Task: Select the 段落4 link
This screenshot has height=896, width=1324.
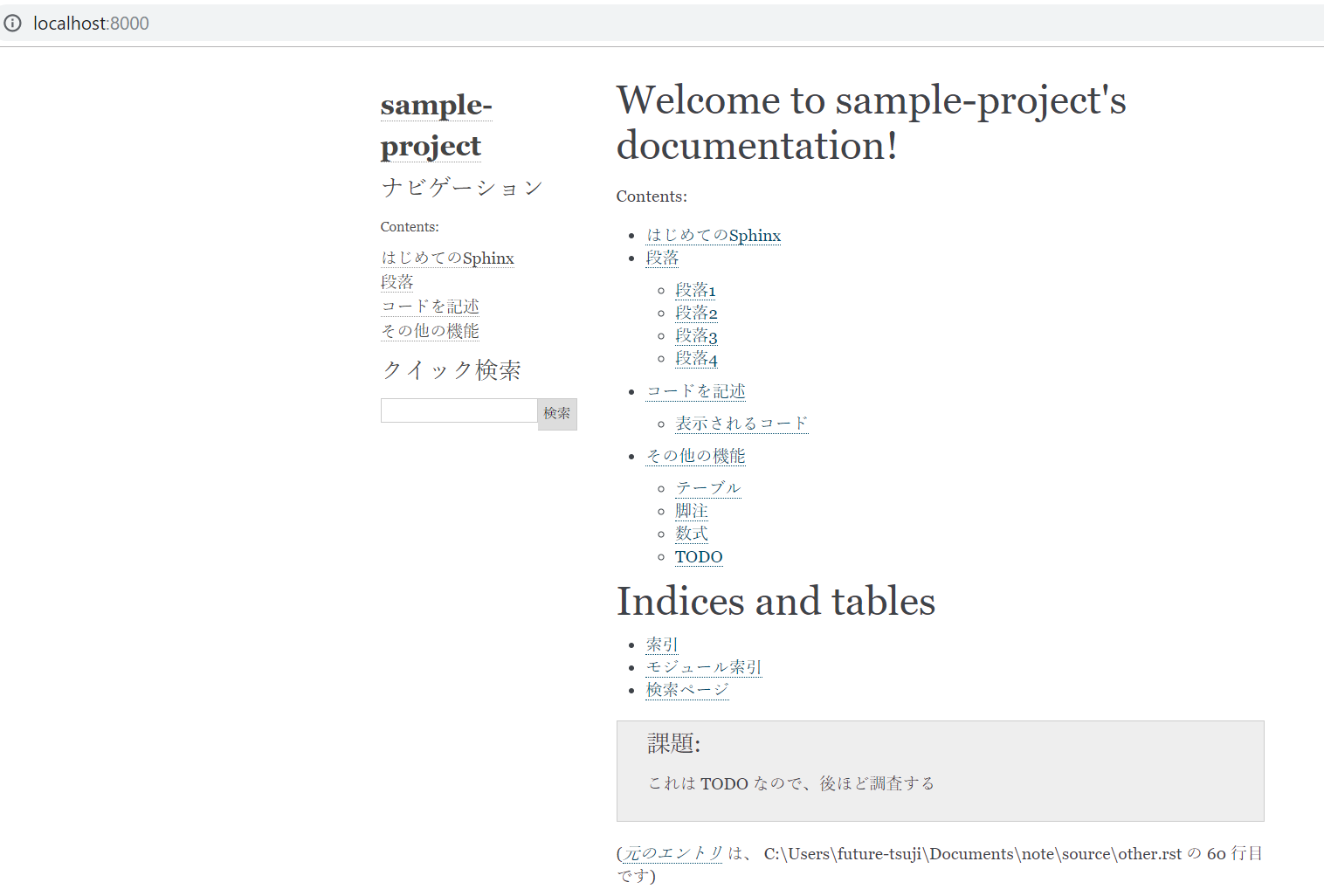Action: (695, 358)
